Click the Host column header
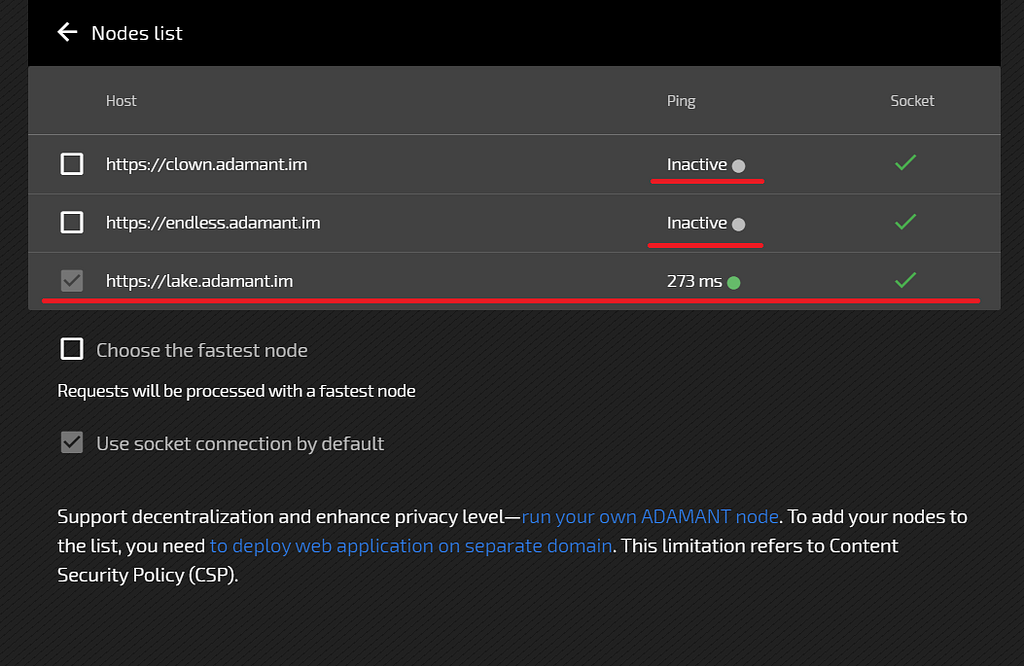 tap(121, 101)
